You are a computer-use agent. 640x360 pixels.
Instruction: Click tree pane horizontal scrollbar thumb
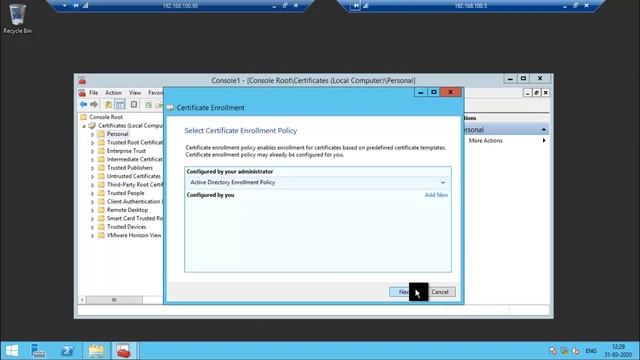tap(114, 300)
